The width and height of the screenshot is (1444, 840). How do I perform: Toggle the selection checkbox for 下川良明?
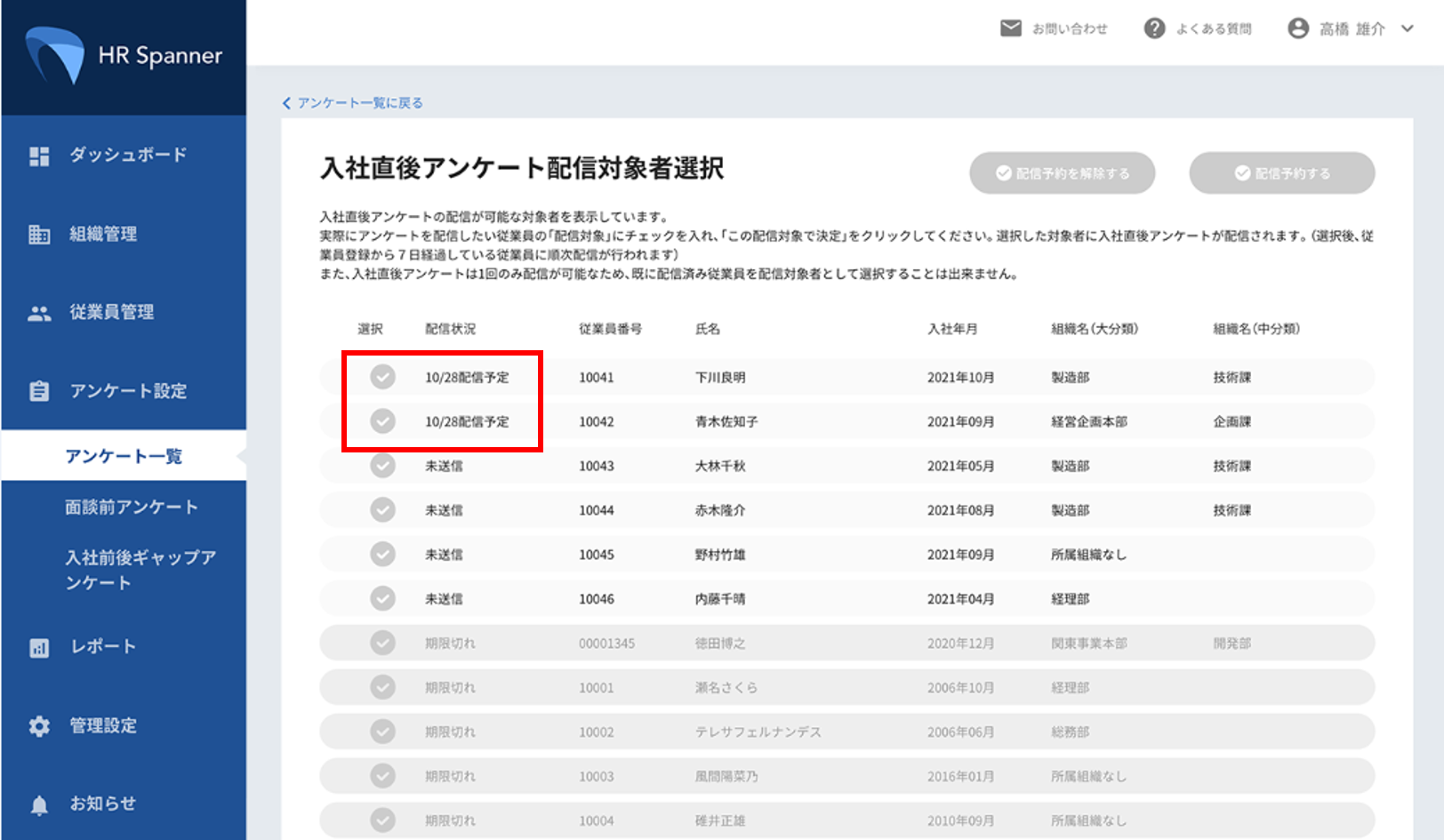click(383, 377)
